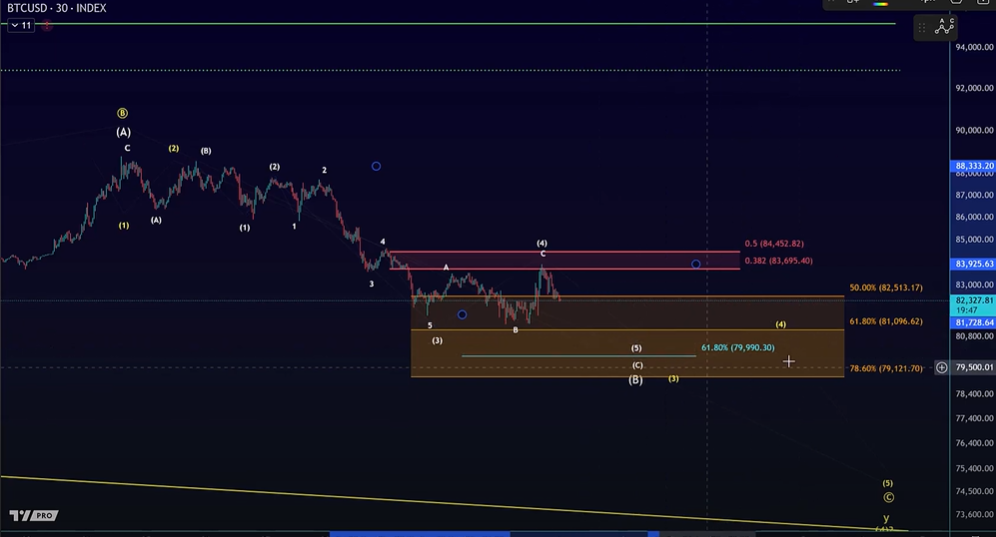Select the blue circle marker in orange zone
This screenshot has height=537, width=996.
(x=462, y=315)
